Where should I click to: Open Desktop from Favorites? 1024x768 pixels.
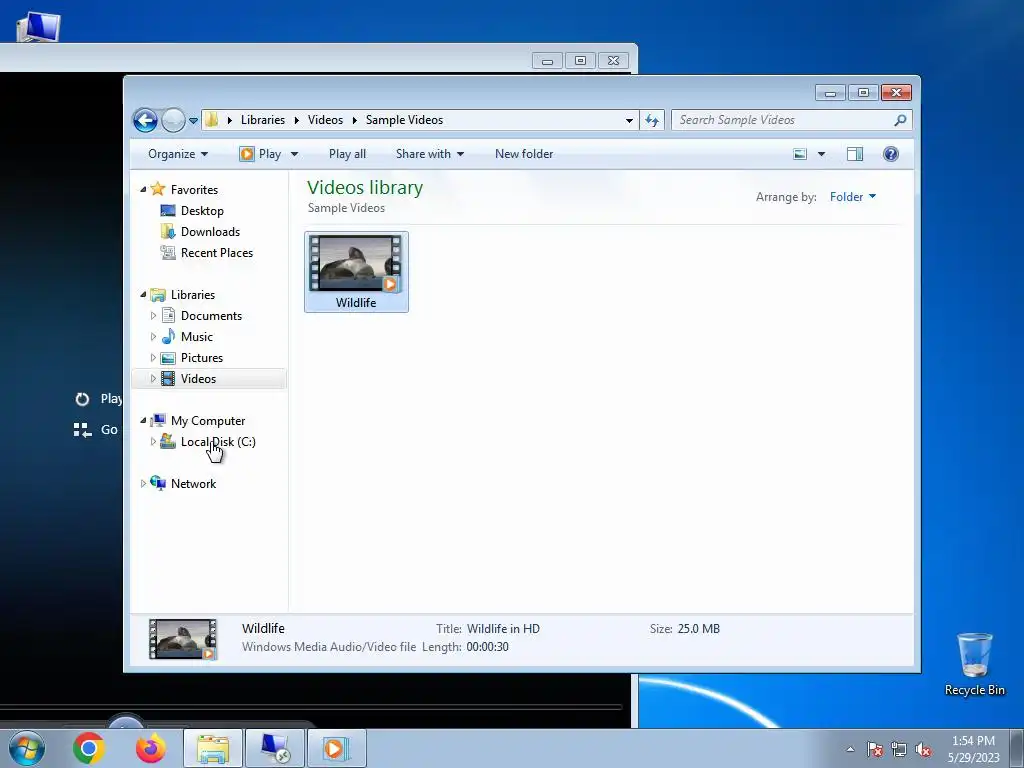click(x=202, y=211)
